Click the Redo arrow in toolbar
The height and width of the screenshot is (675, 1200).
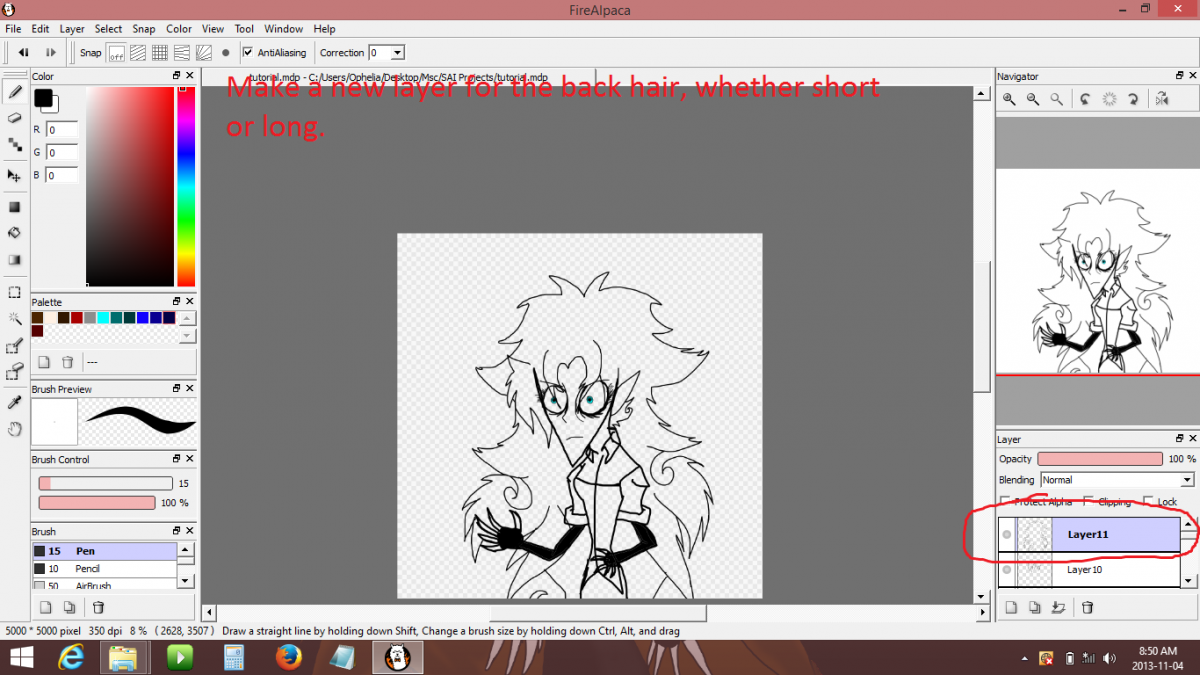point(51,52)
